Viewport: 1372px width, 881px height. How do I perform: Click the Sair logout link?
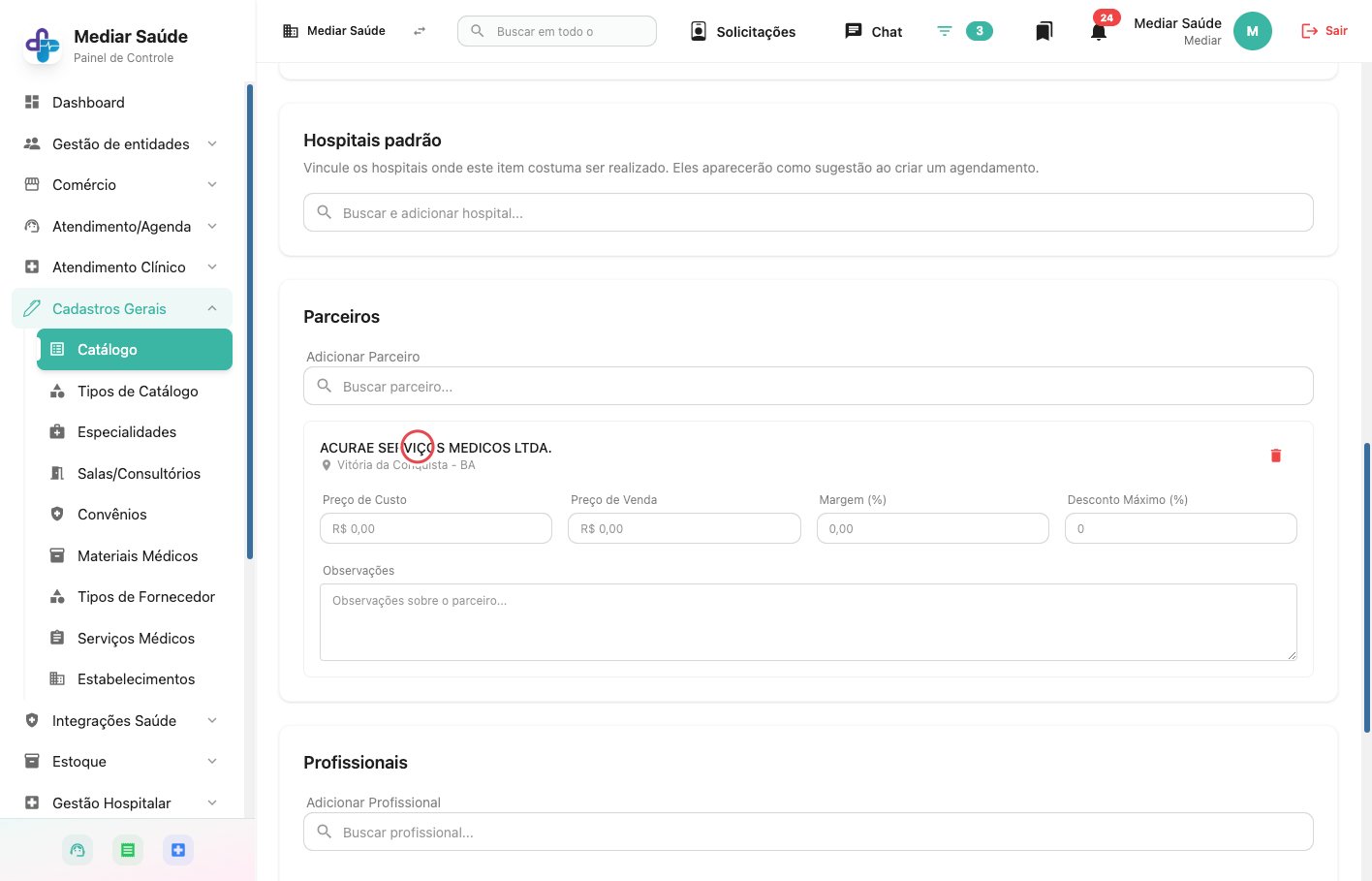(x=1325, y=31)
